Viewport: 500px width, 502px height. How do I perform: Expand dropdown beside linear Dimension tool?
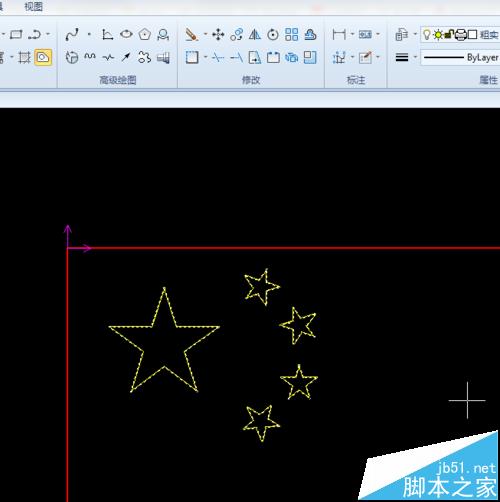tap(352, 34)
